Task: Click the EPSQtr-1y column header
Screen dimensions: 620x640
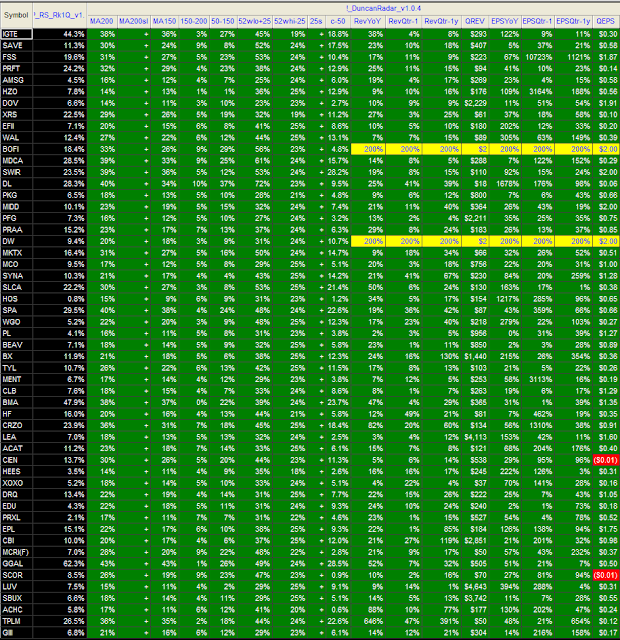Action: (x=573, y=22)
